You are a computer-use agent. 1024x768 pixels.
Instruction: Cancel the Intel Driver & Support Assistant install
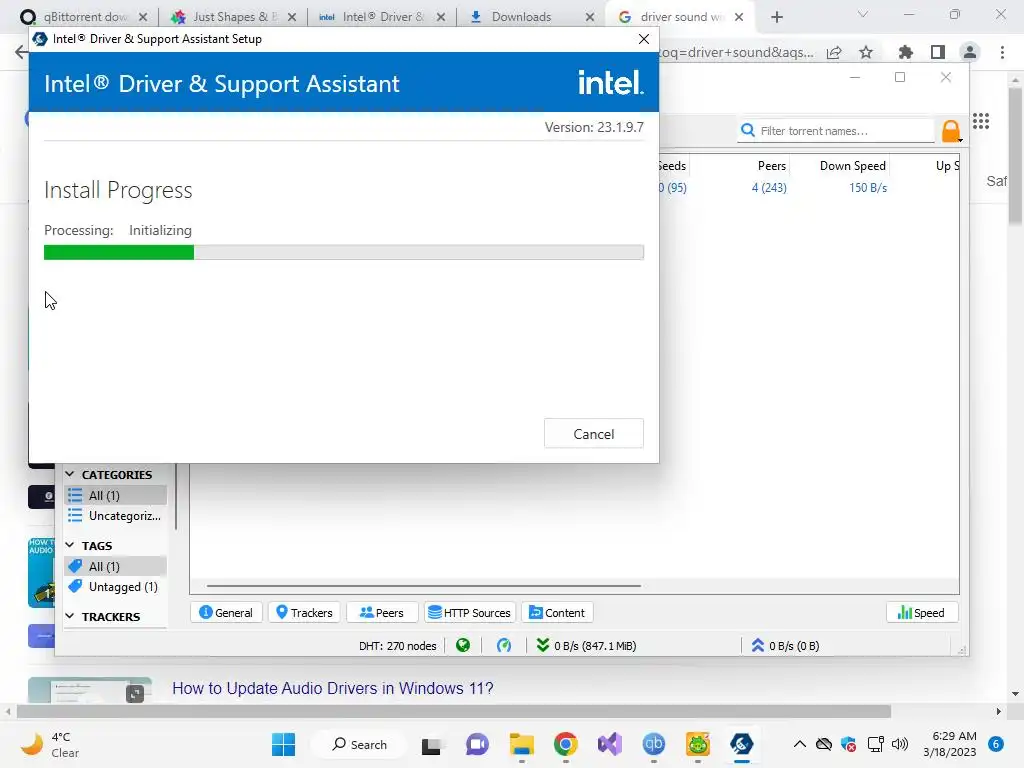pyautogui.click(x=593, y=434)
